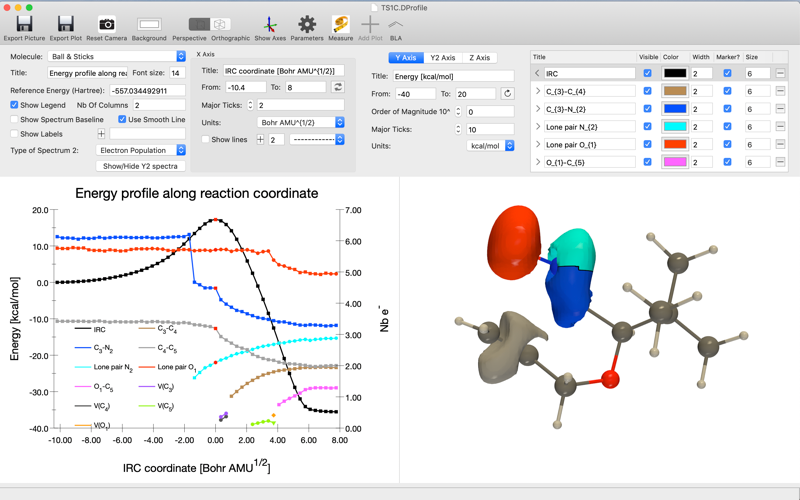
Task: Remove O_{1}-C_{5} series minus button
Action: point(780,162)
